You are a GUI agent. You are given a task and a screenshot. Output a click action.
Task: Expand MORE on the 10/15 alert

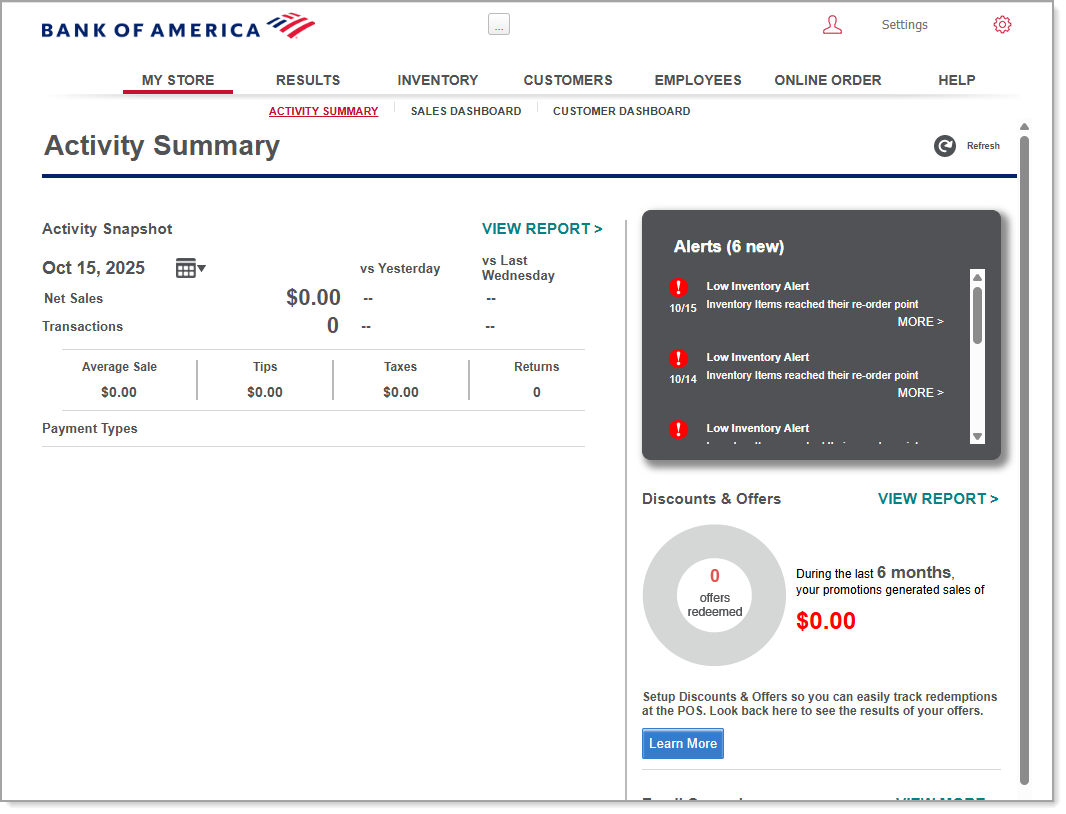tap(920, 322)
